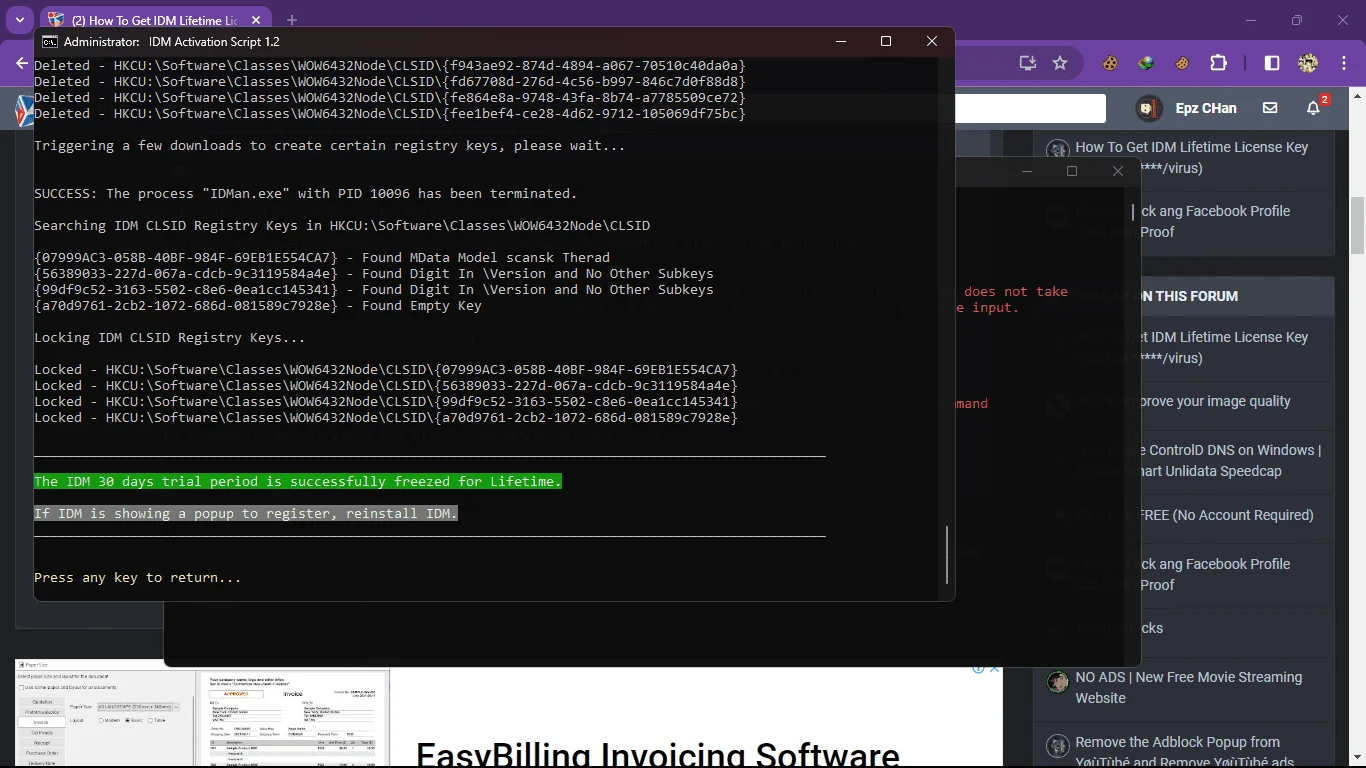This screenshot has height=768, width=1366.
Task: Open a new browser tab with the plus icon
Action: (x=292, y=20)
